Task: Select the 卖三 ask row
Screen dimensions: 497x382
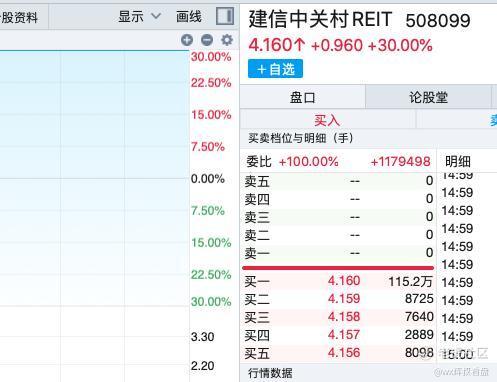Action: (338, 217)
